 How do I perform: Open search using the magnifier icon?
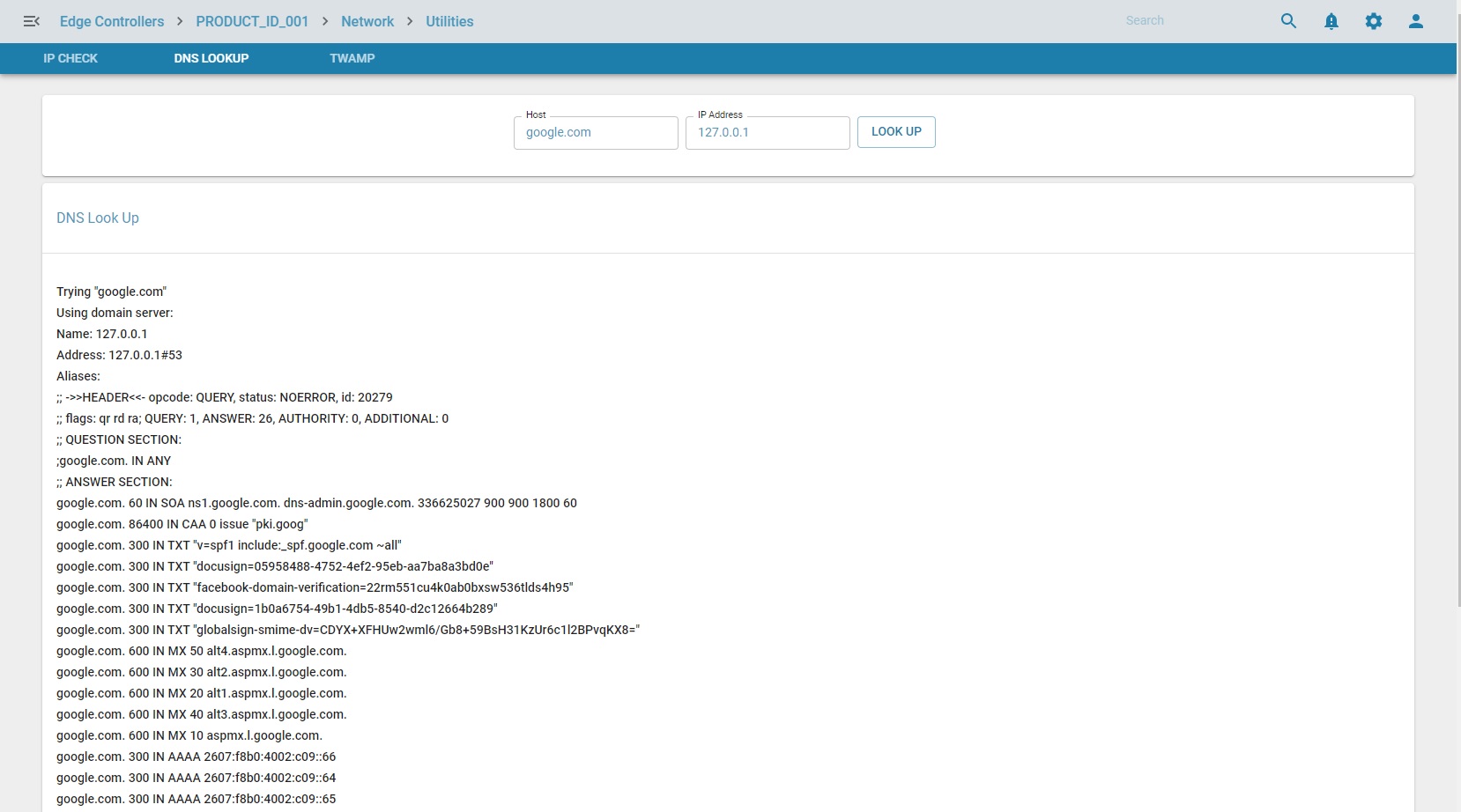pyautogui.click(x=1288, y=20)
